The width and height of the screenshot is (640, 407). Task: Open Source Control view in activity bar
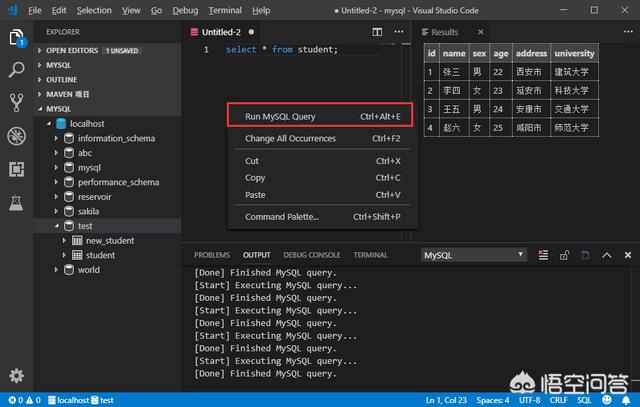click(16, 102)
